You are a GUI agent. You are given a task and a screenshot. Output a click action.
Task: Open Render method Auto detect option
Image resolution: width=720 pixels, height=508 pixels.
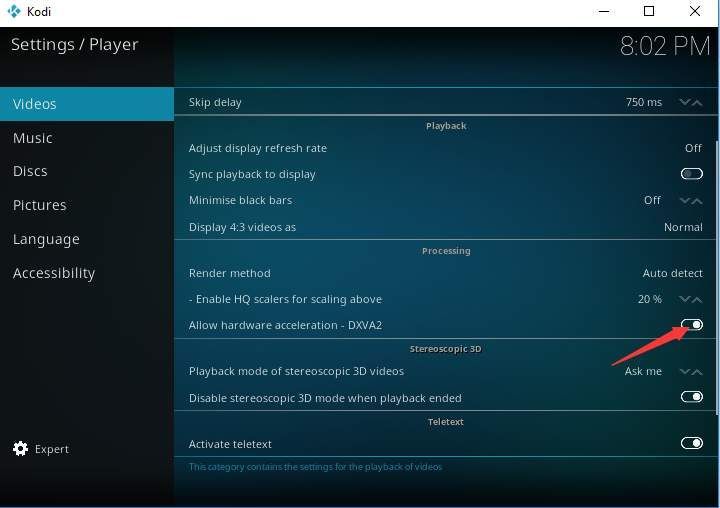coord(445,273)
